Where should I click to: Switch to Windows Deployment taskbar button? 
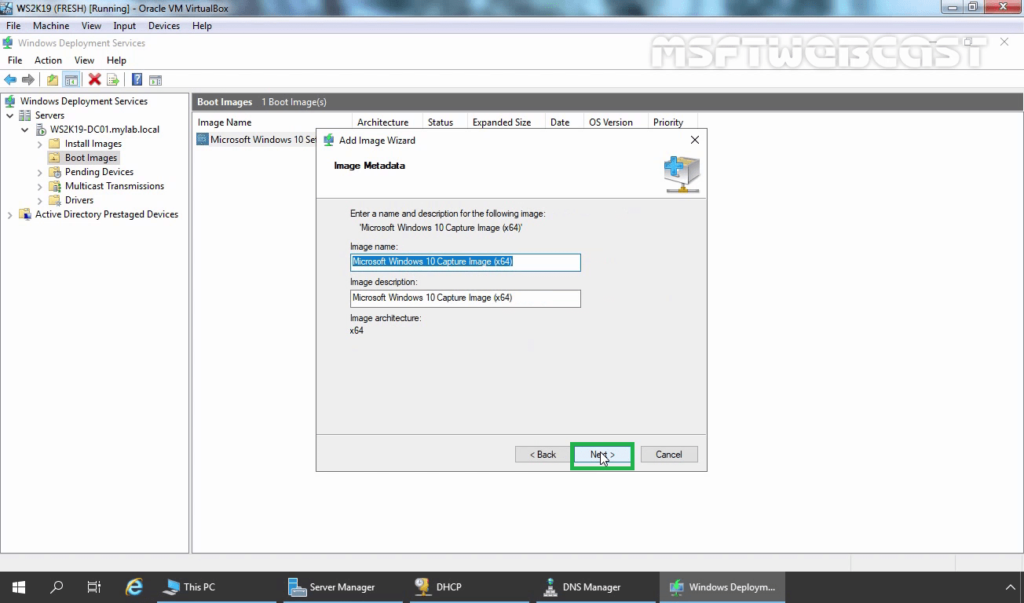pyautogui.click(x=722, y=587)
